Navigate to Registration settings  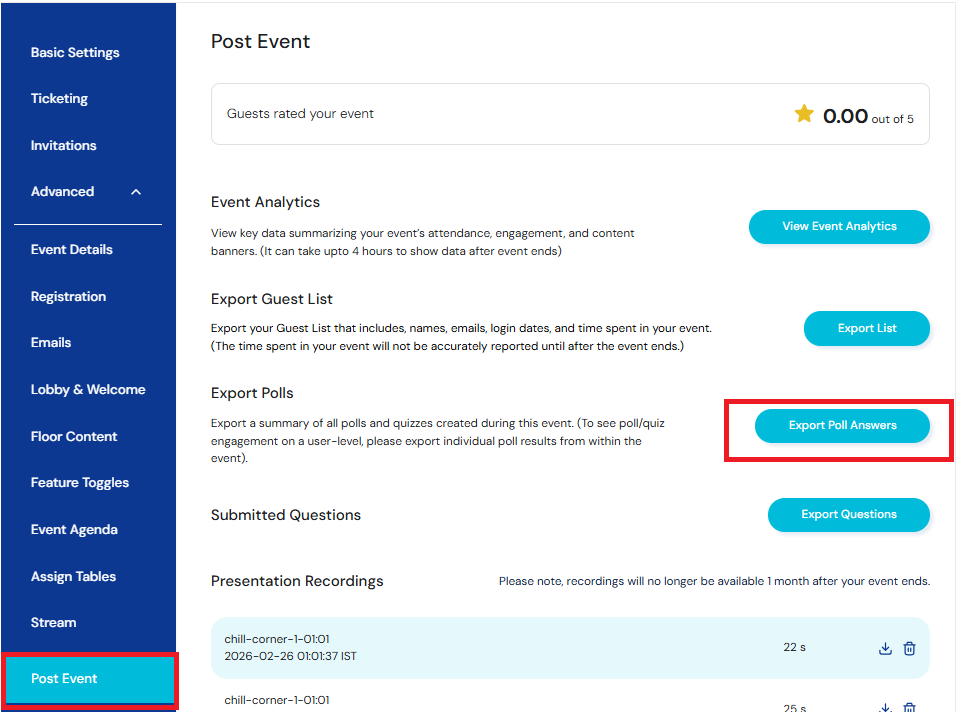pos(68,296)
